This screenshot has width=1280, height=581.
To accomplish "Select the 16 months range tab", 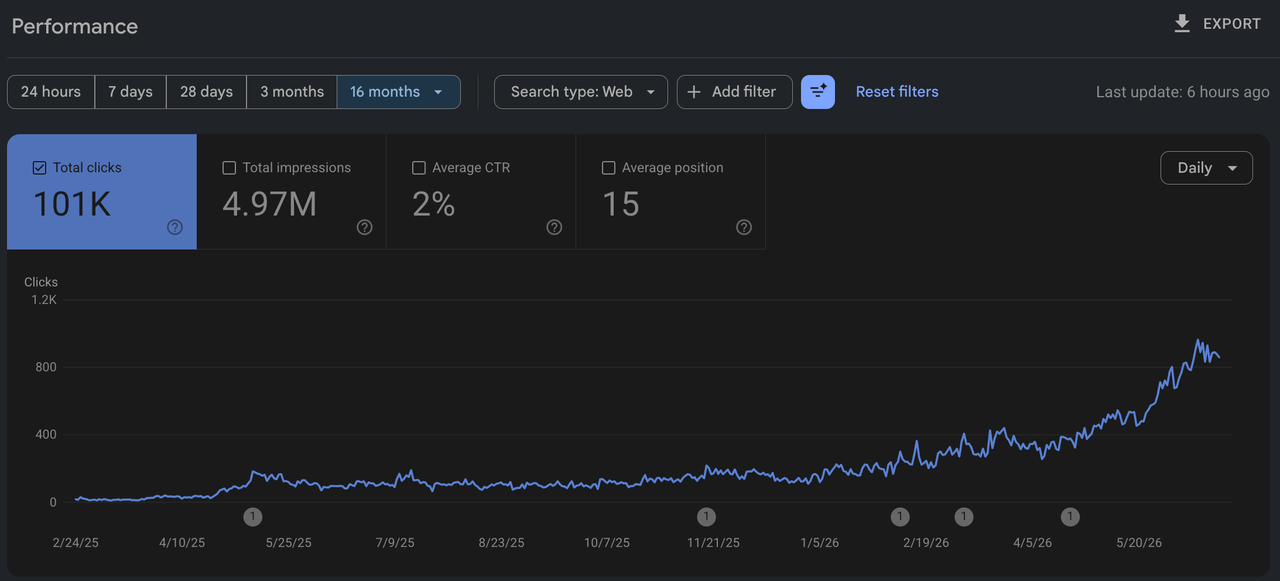I will pyautogui.click(x=398, y=92).
